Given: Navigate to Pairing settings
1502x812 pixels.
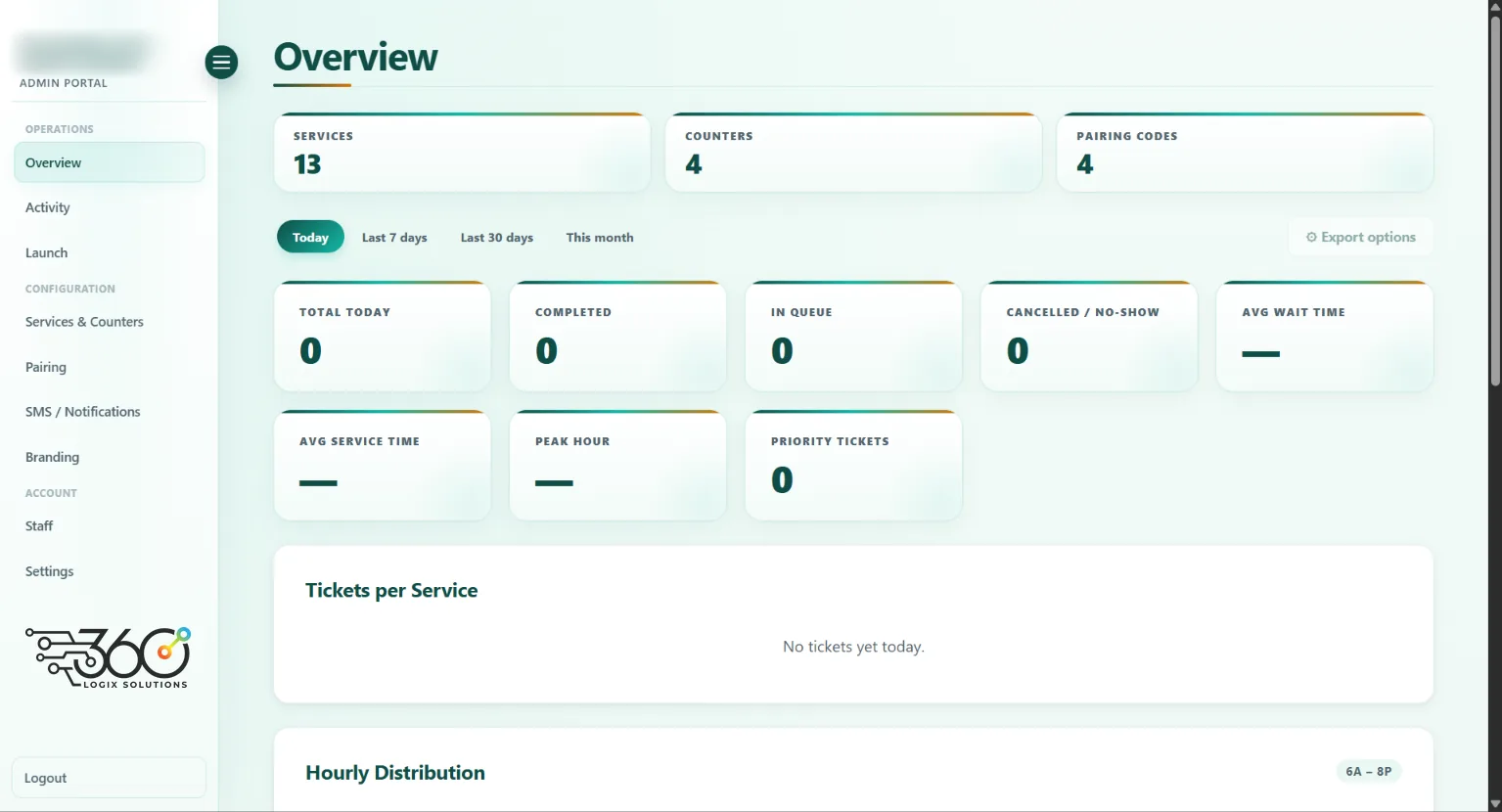Looking at the screenshot, I should [109, 367].
